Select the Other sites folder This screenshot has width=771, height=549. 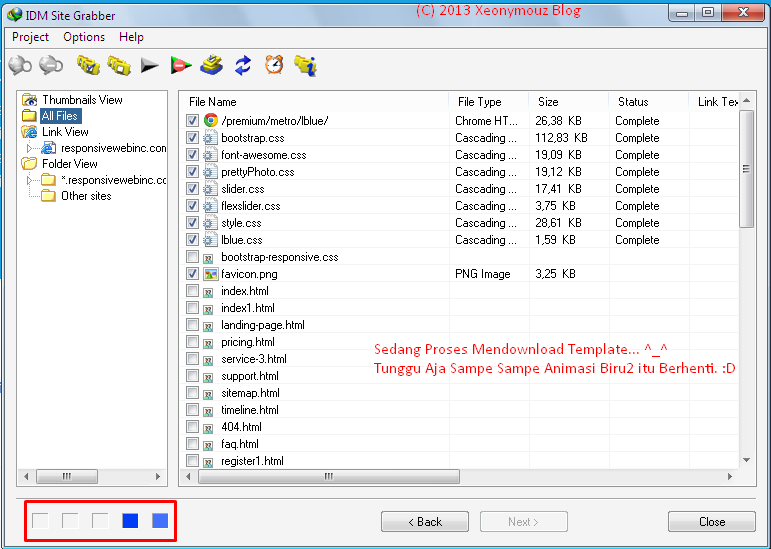coord(86,196)
